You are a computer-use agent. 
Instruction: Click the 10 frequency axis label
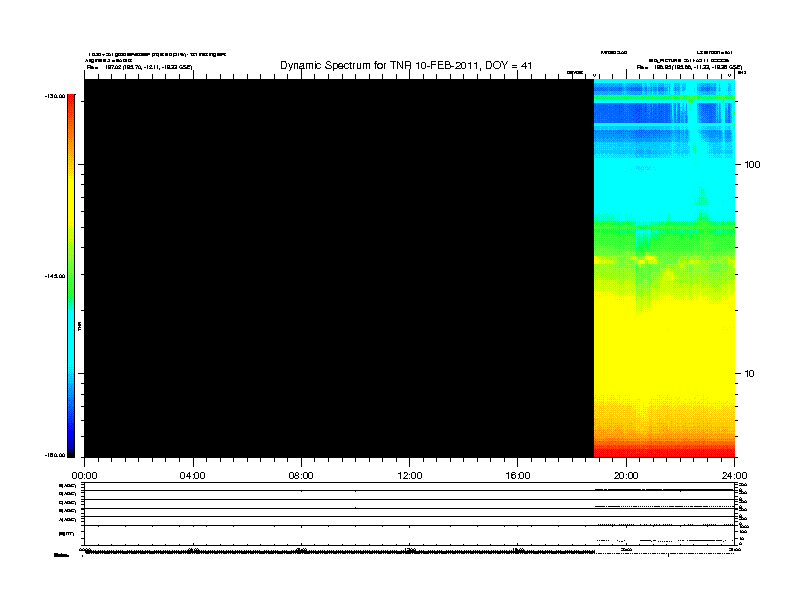750,374
